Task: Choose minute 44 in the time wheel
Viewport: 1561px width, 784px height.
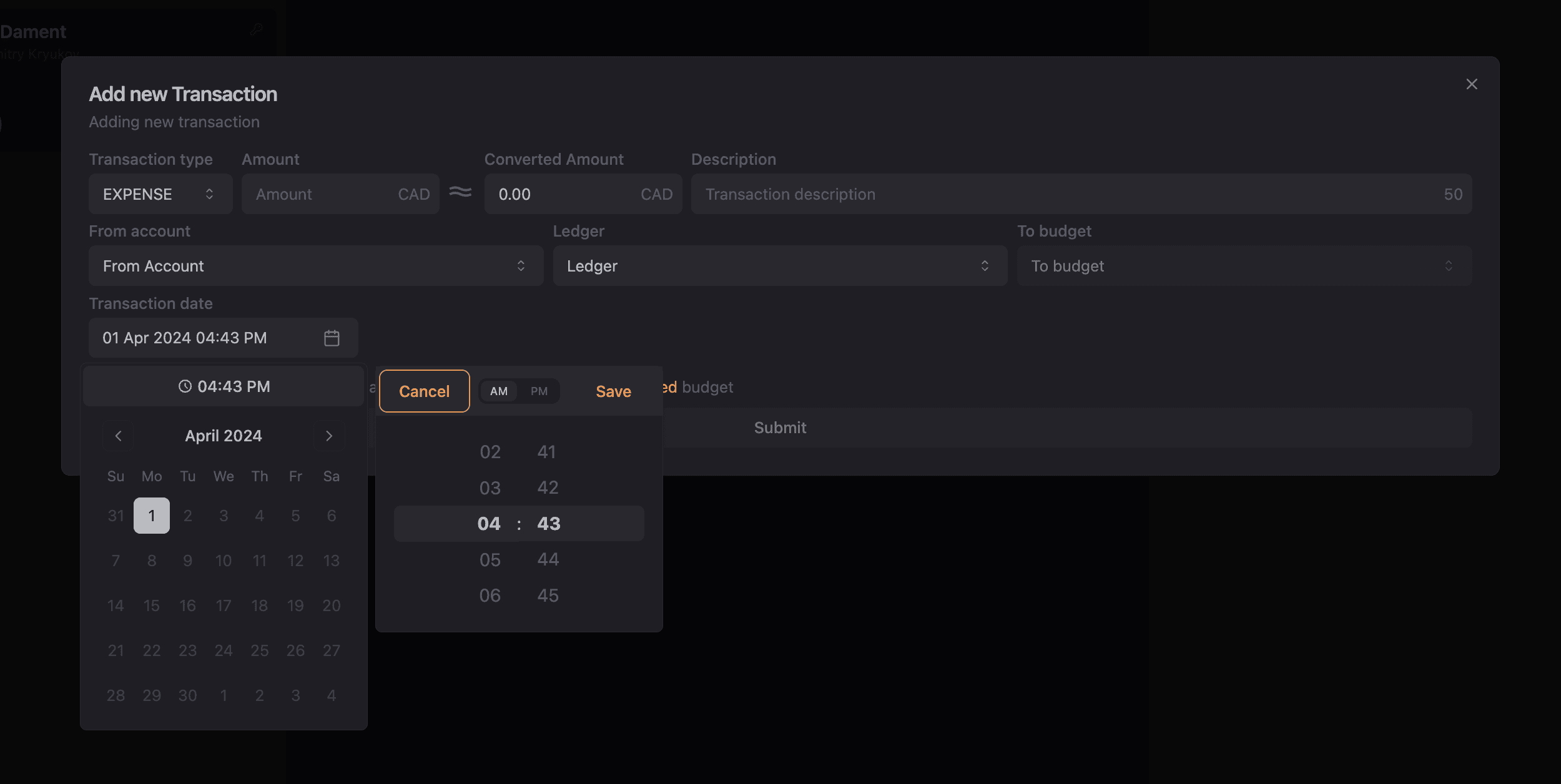Action: pos(548,559)
